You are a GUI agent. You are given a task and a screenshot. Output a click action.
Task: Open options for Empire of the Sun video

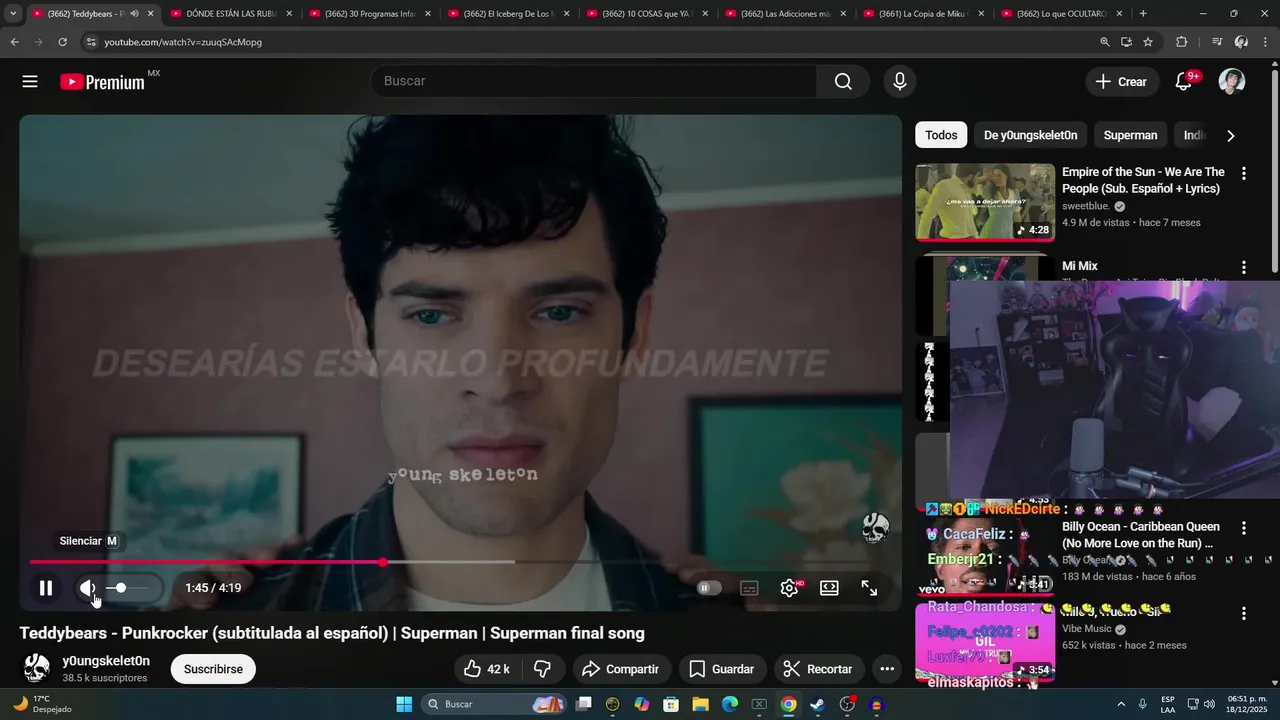pyautogui.click(x=1244, y=173)
